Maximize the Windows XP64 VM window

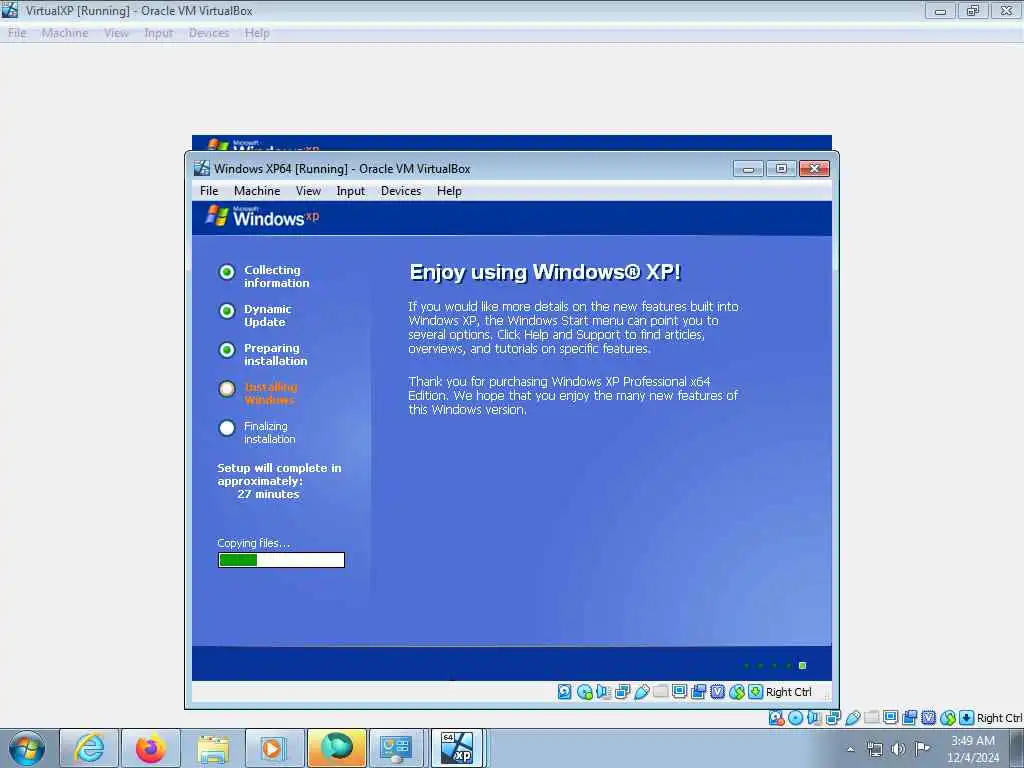point(781,169)
